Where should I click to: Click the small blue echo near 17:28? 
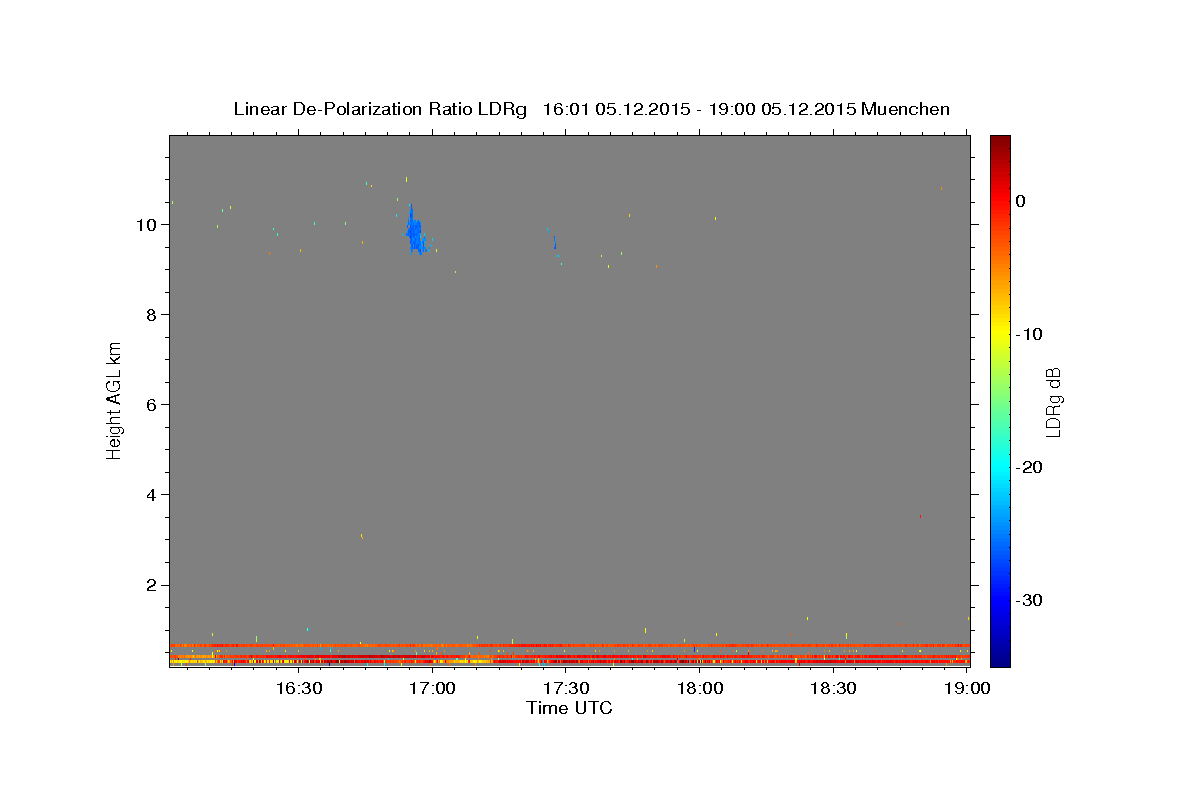click(x=554, y=243)
